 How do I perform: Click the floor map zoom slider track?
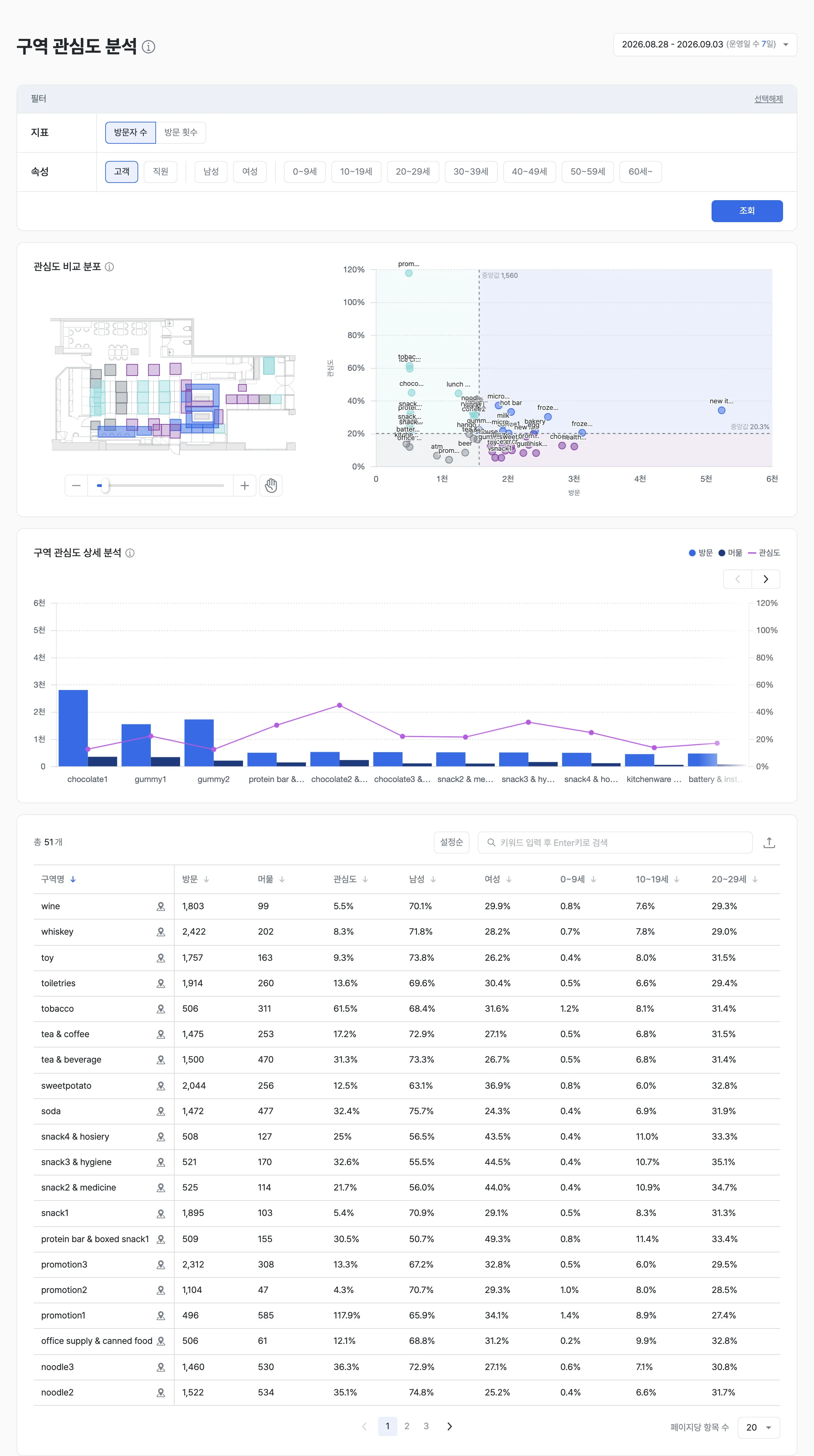(x=161, y=486)
